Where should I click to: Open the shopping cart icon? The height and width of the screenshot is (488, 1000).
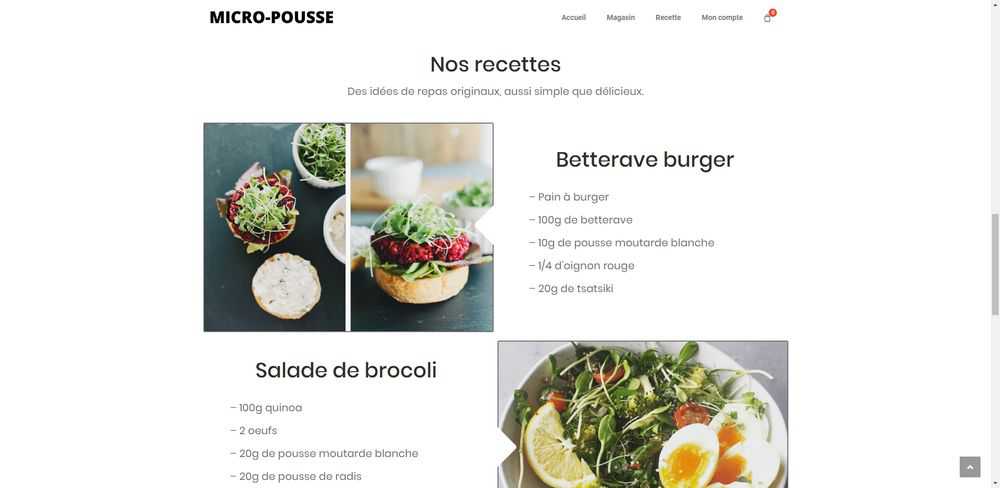coord(767,18)
